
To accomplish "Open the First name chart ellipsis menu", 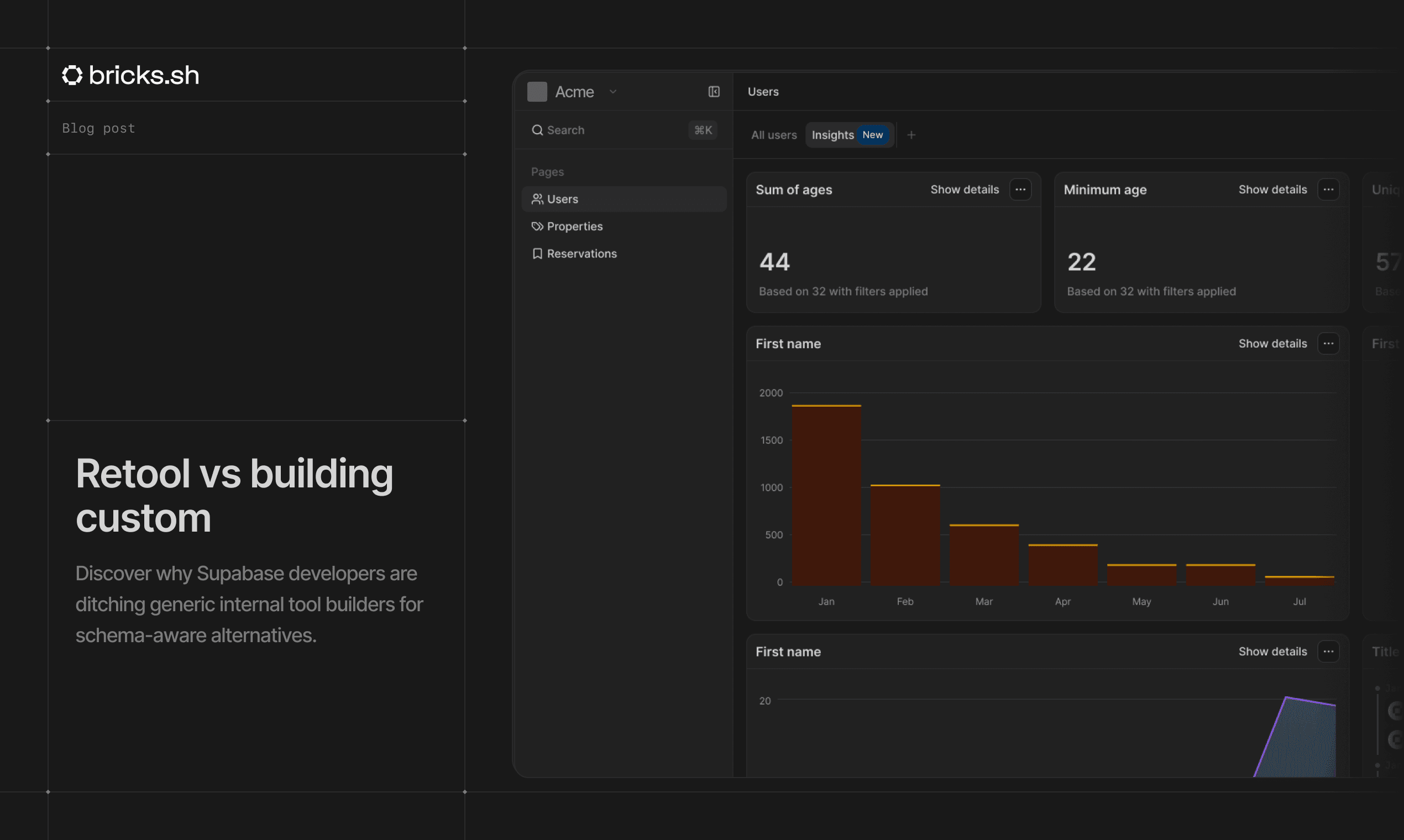I will click(1329, 343).
